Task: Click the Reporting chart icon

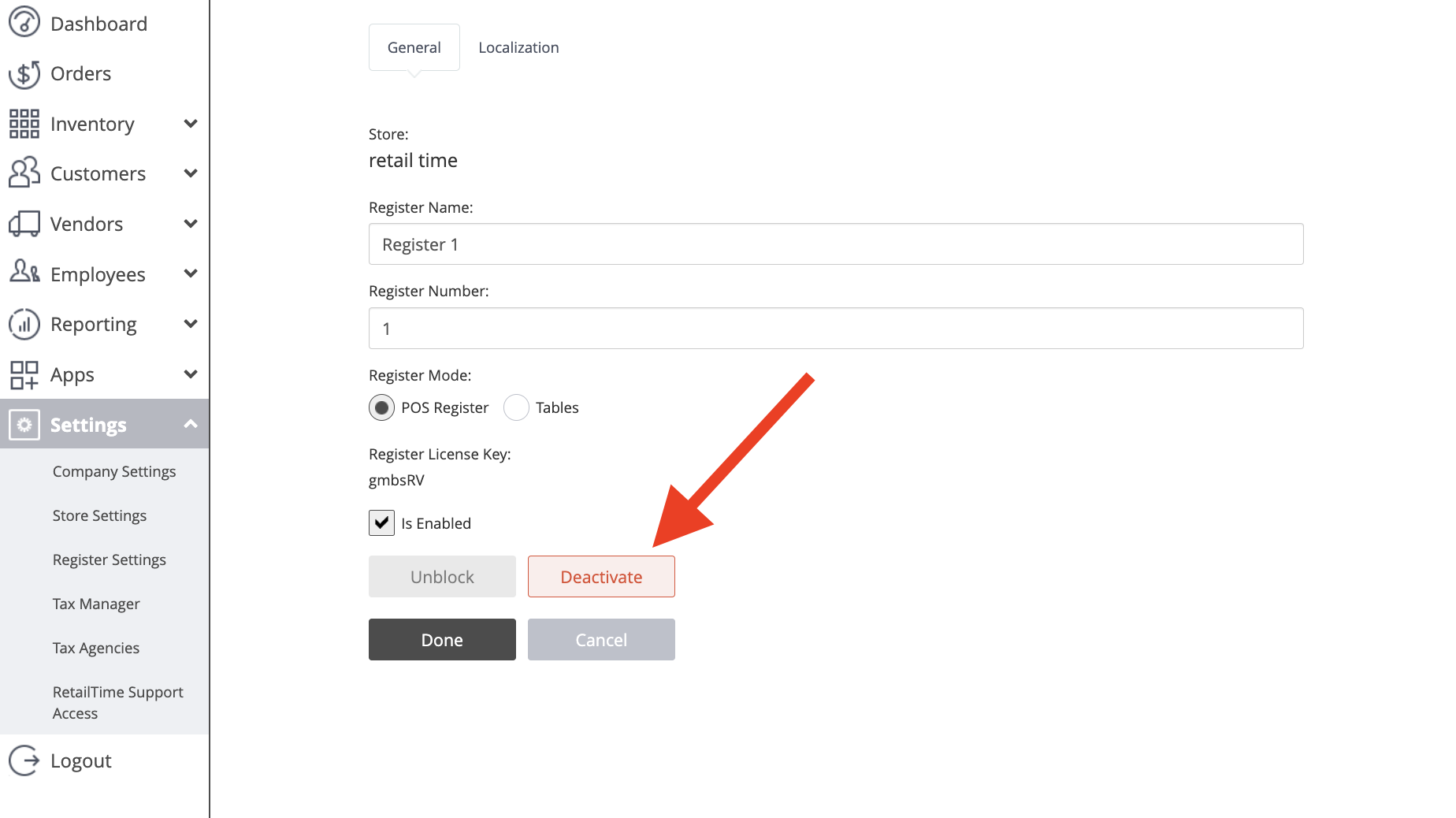Action: point(24,324)
